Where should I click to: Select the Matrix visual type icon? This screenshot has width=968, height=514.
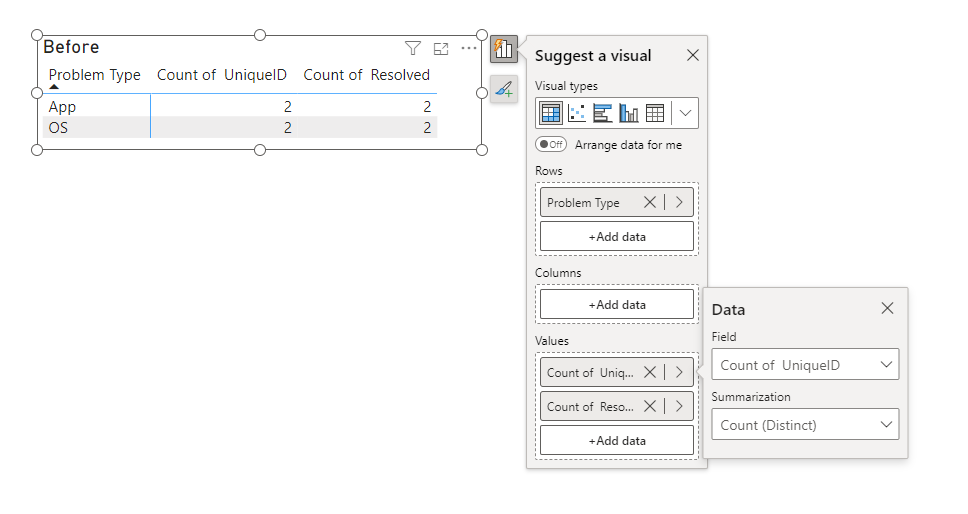(x=550, y=113)
